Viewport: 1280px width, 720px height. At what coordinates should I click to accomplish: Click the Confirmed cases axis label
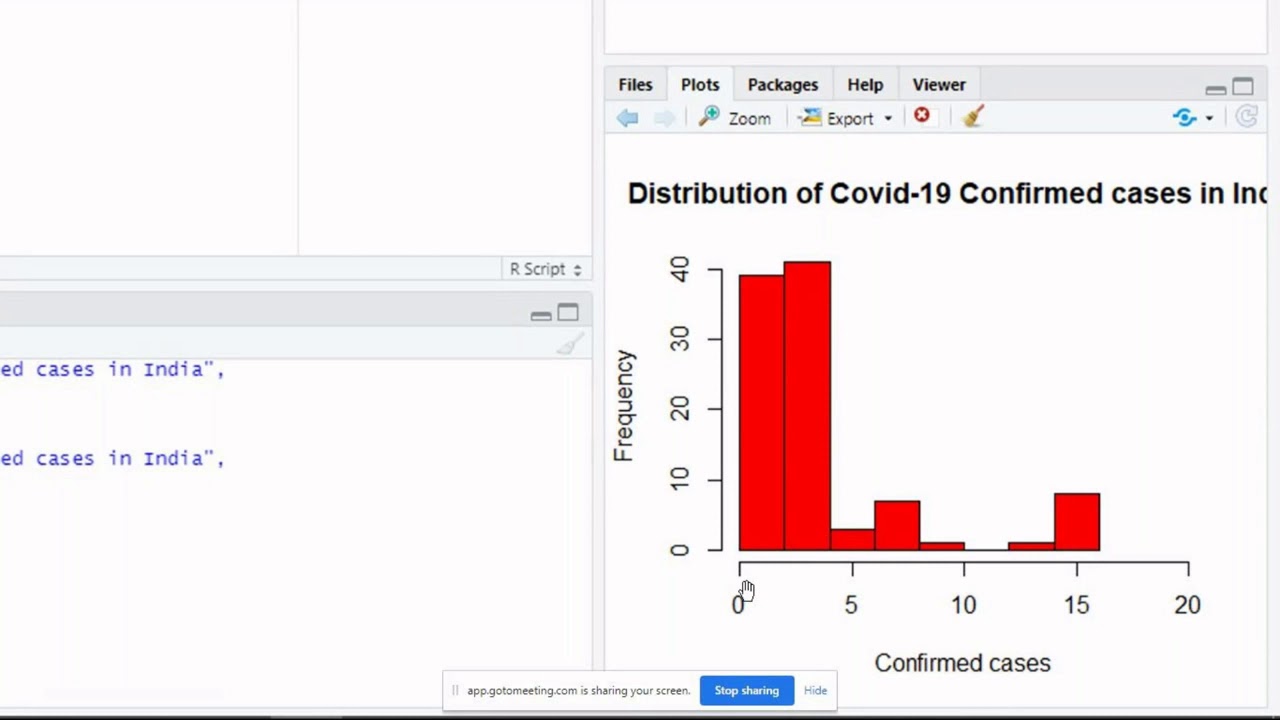pos(962,663)
